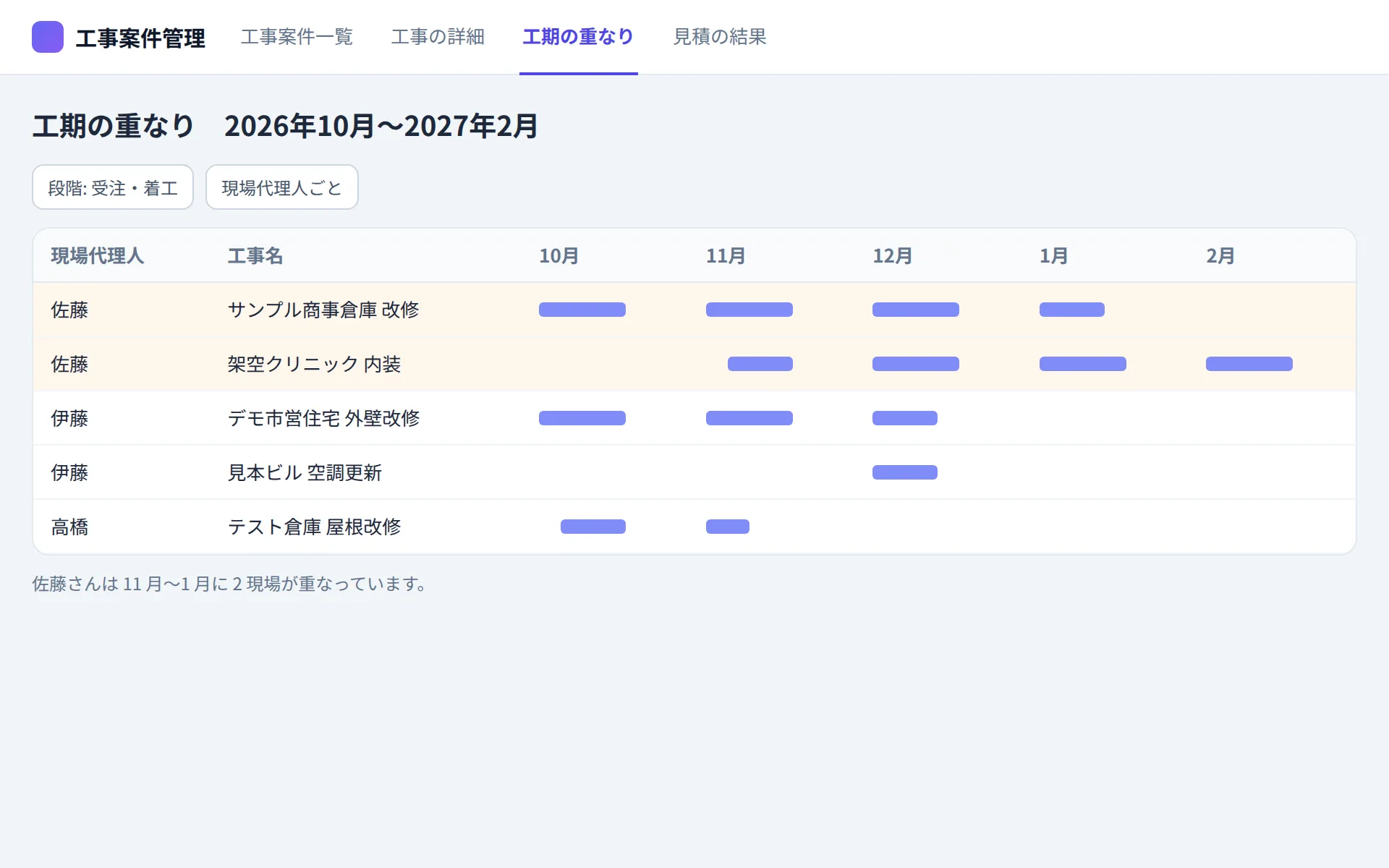Click the 2月 column header
Viewport: 1389px width, 868px height.
1220,256
